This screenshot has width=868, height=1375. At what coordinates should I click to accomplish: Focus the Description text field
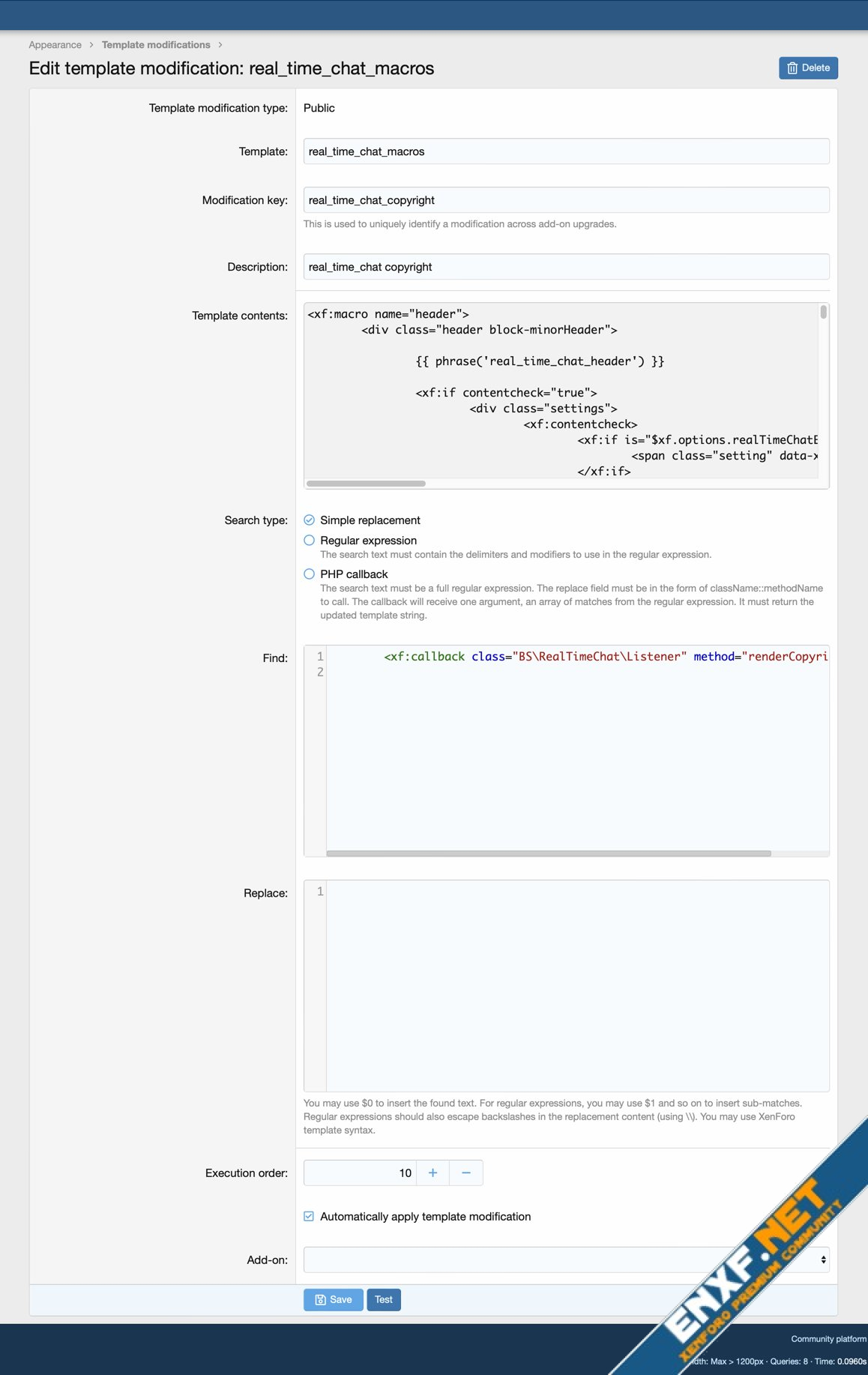(x=566, y=267)
